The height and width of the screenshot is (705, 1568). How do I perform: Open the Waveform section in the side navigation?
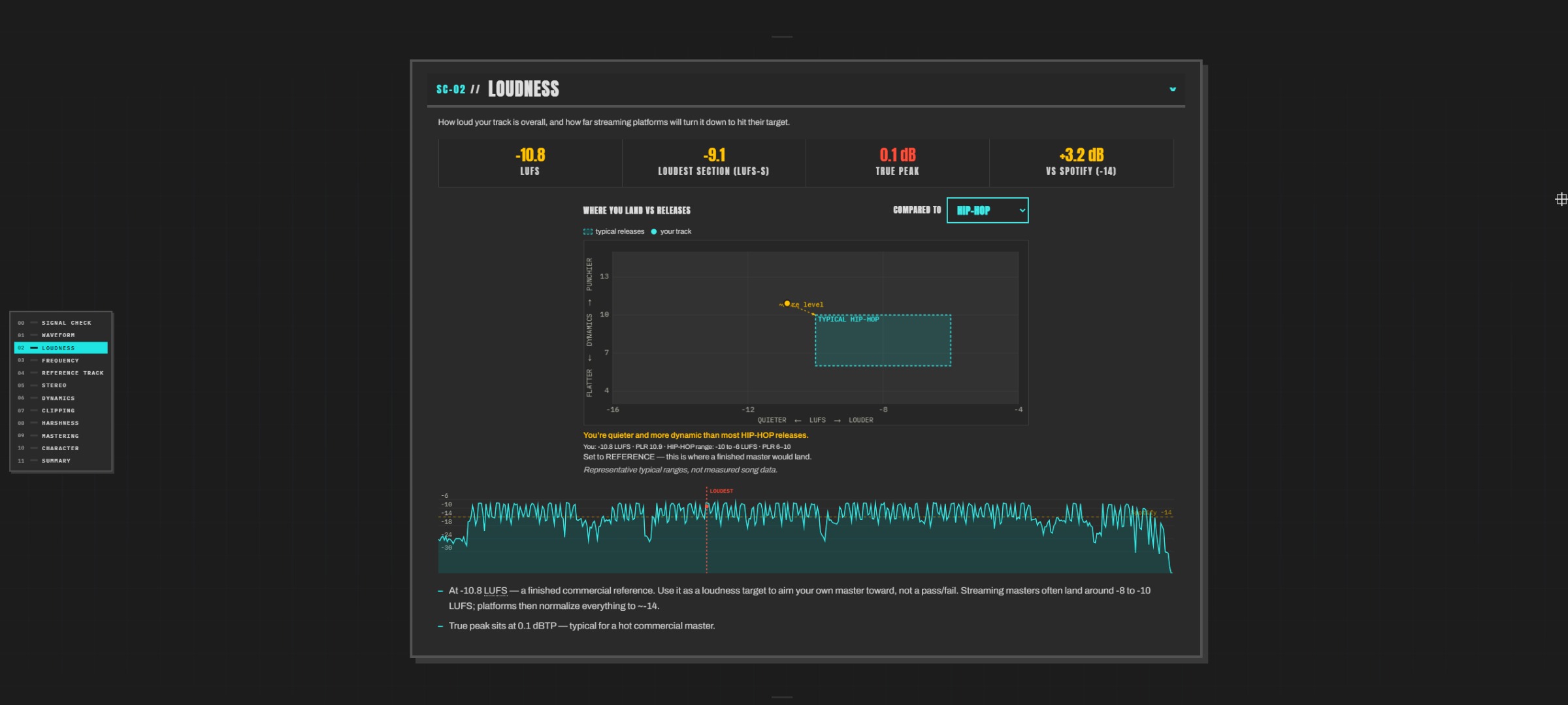click(x=61, y=335)
